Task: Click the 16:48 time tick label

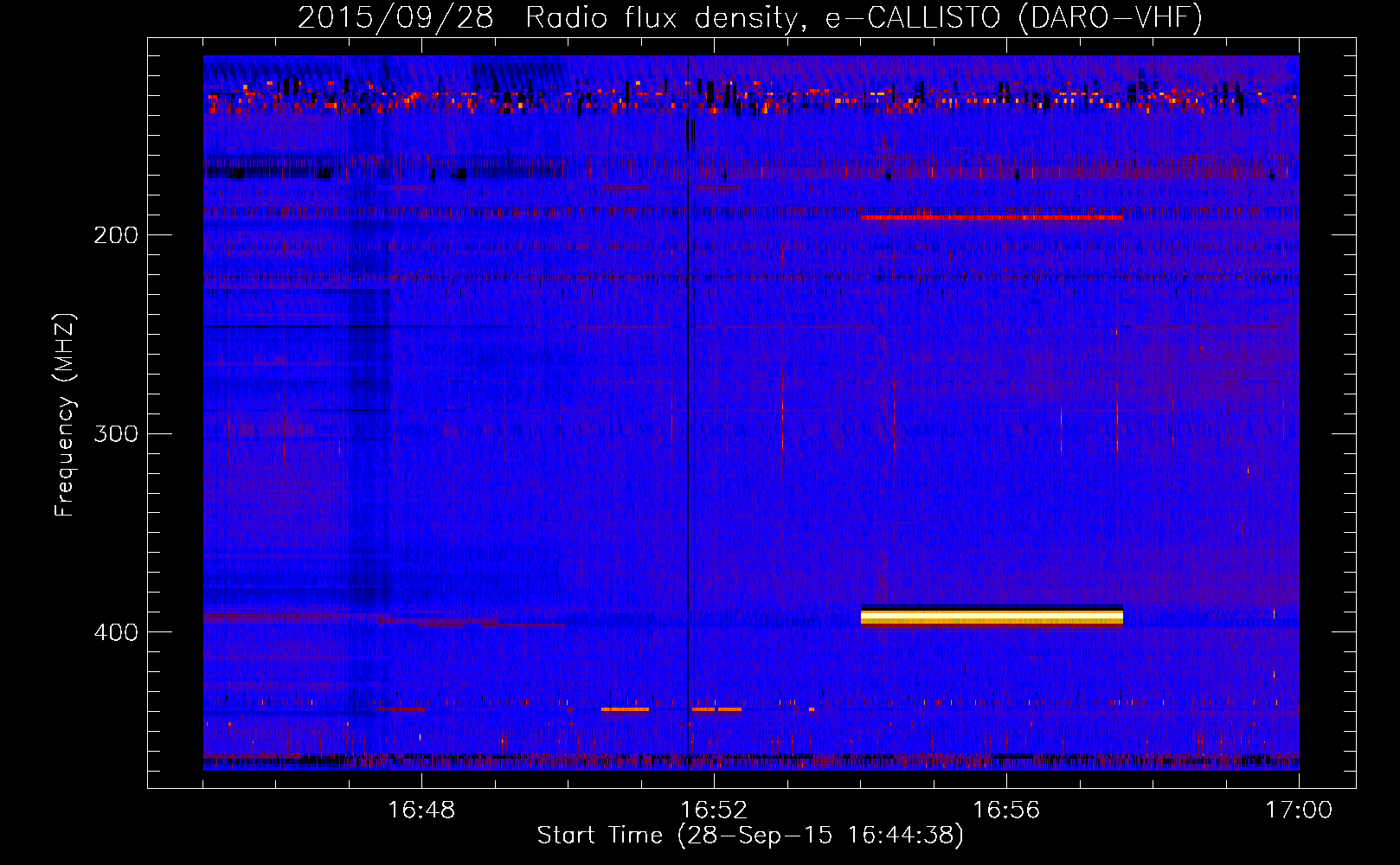Action: [421, 811]
